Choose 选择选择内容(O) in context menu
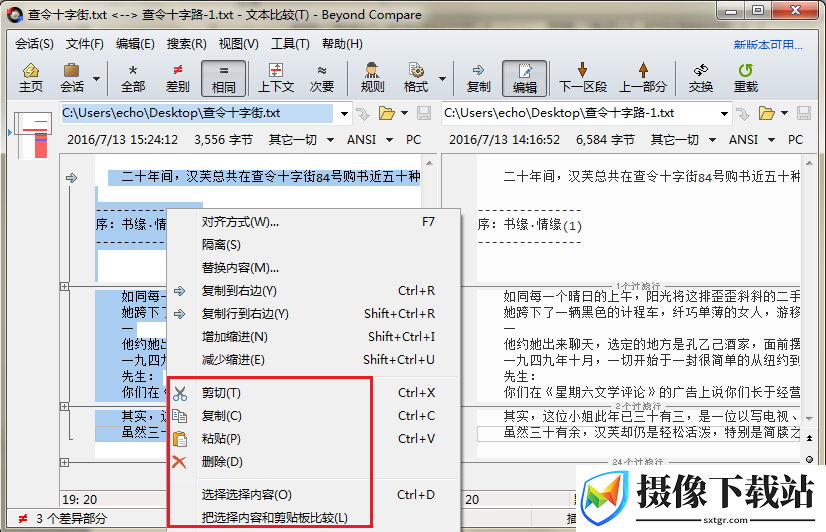826x532 pixels. (316, 495)
